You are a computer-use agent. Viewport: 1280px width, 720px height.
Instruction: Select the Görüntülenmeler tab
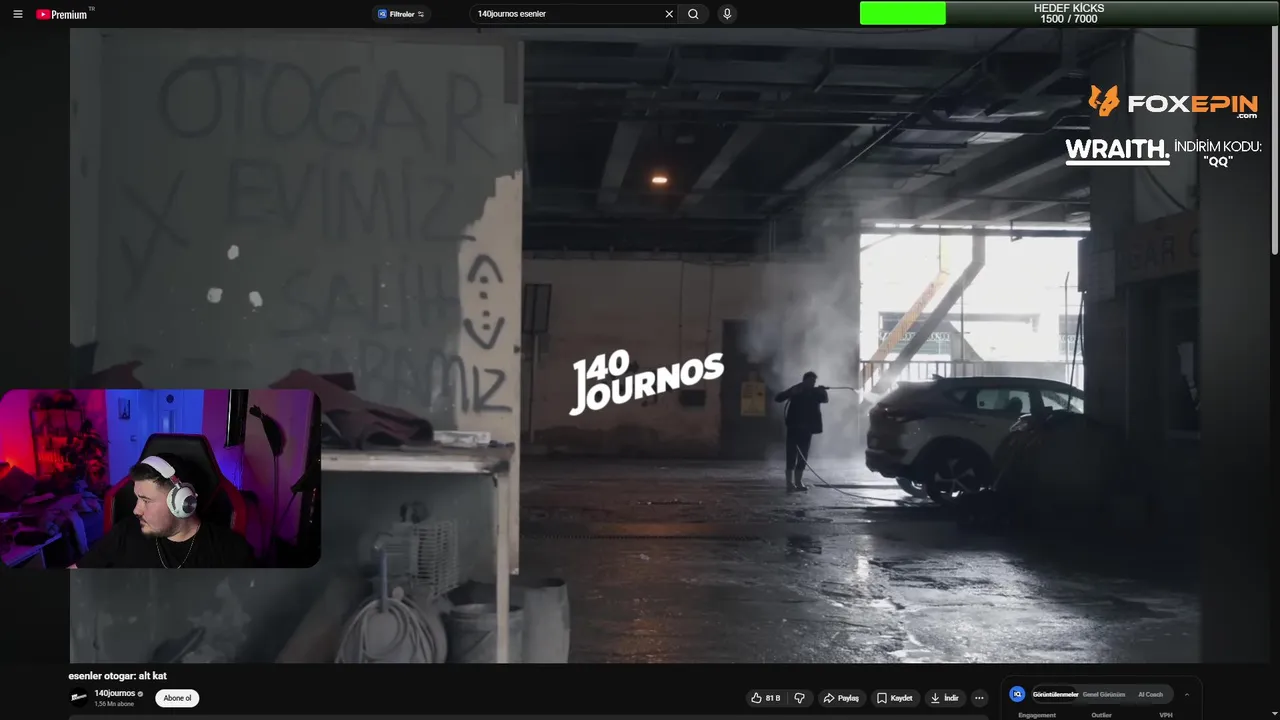[1055, 694]
